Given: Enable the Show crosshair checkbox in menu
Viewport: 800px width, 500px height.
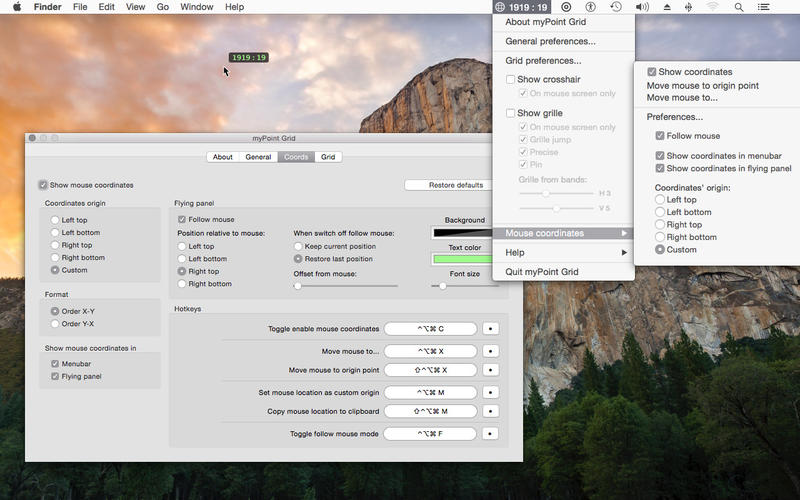Looking at the screenshot, I should [x=511, y=79].
